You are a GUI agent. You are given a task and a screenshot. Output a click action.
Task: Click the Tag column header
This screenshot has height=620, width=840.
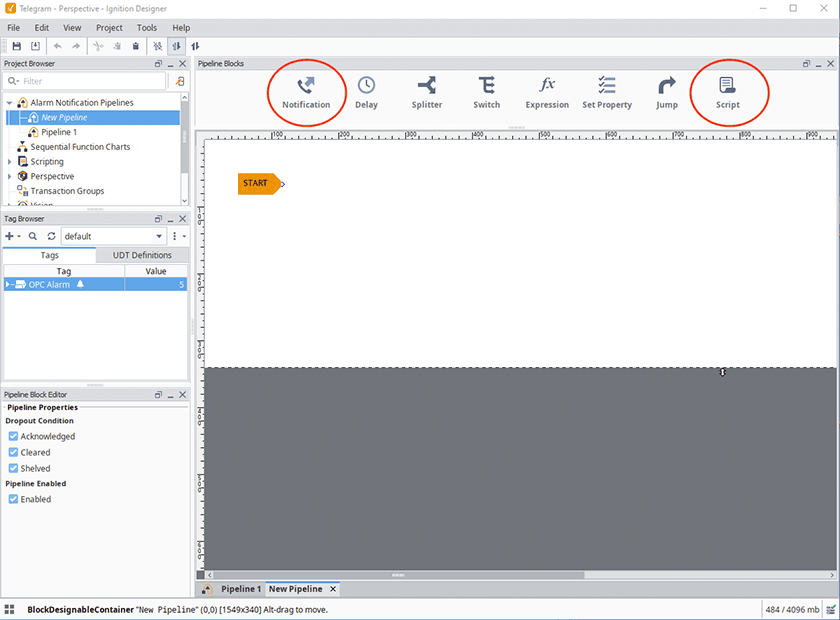click(64, 271)
